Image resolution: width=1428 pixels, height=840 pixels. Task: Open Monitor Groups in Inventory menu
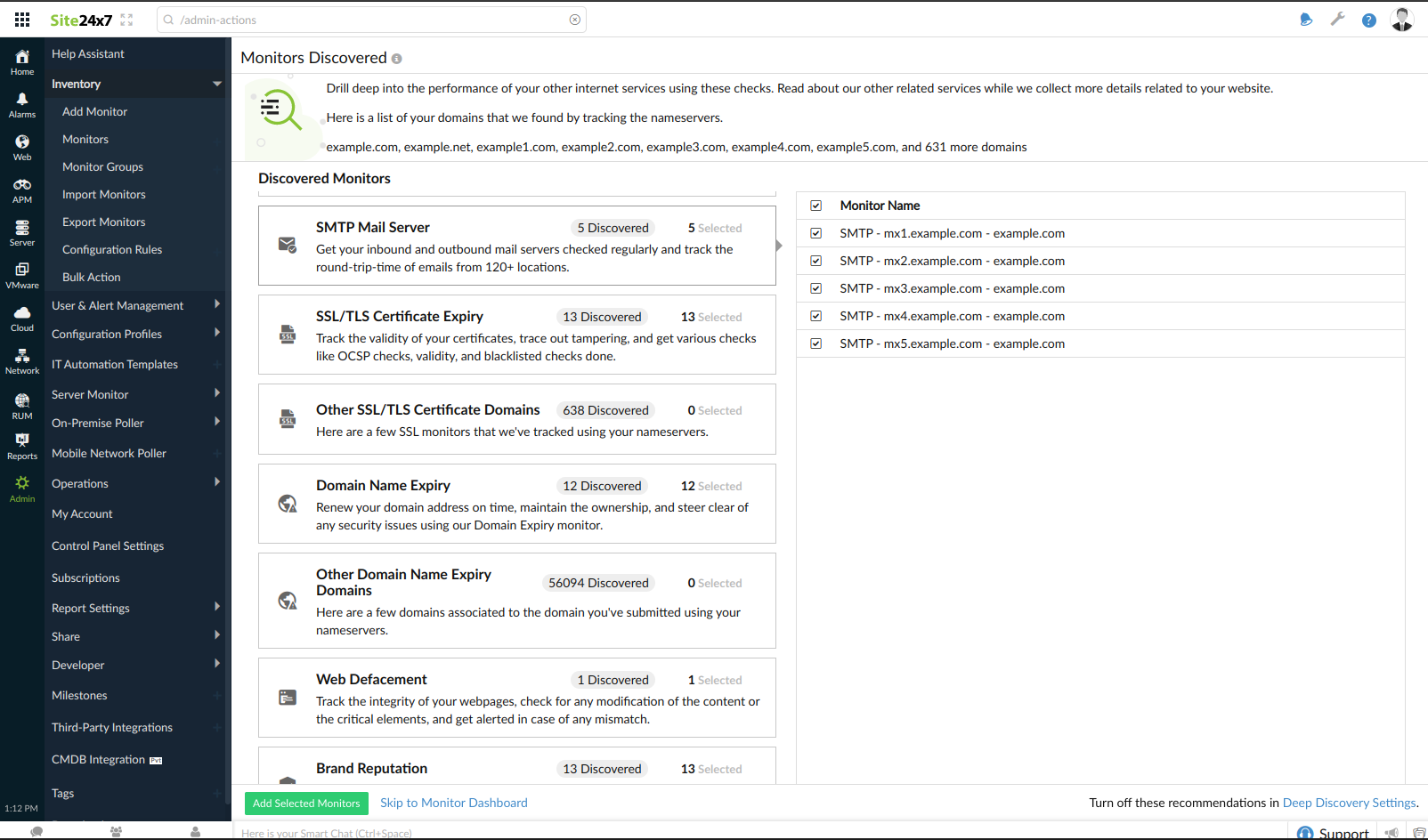(102, 167)
